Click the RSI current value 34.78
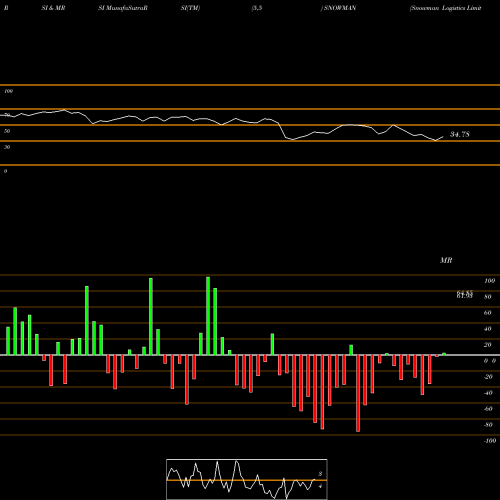500x500 pixels. point(460,134)
